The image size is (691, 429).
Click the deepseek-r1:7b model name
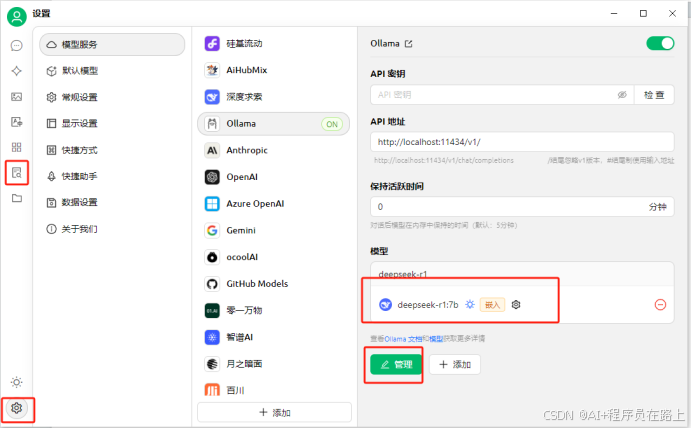pos(427,305)
